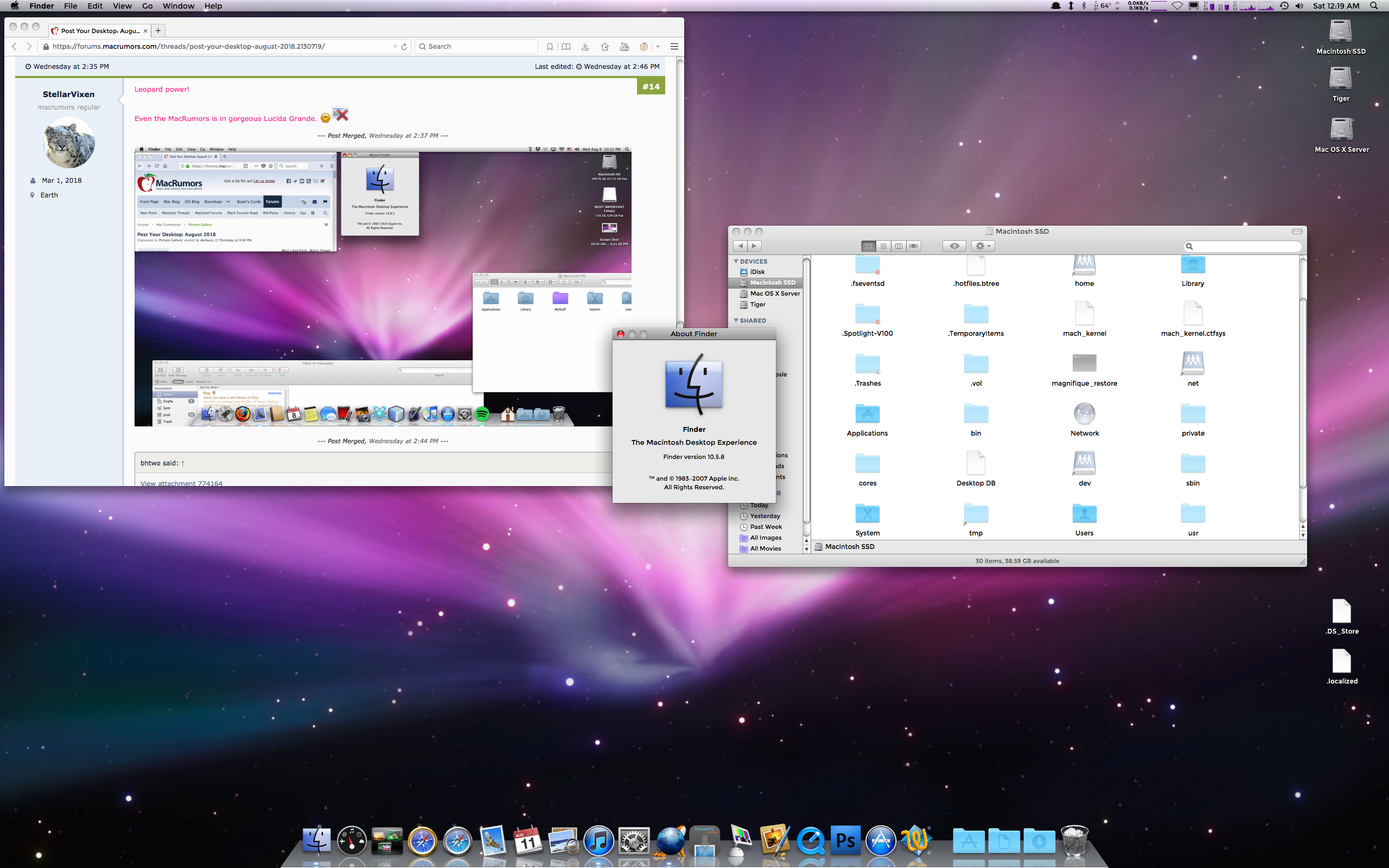Collapse the DEVICES sidebar section
This screenshot has width=1389, height=868.
[x=736, y=261]
